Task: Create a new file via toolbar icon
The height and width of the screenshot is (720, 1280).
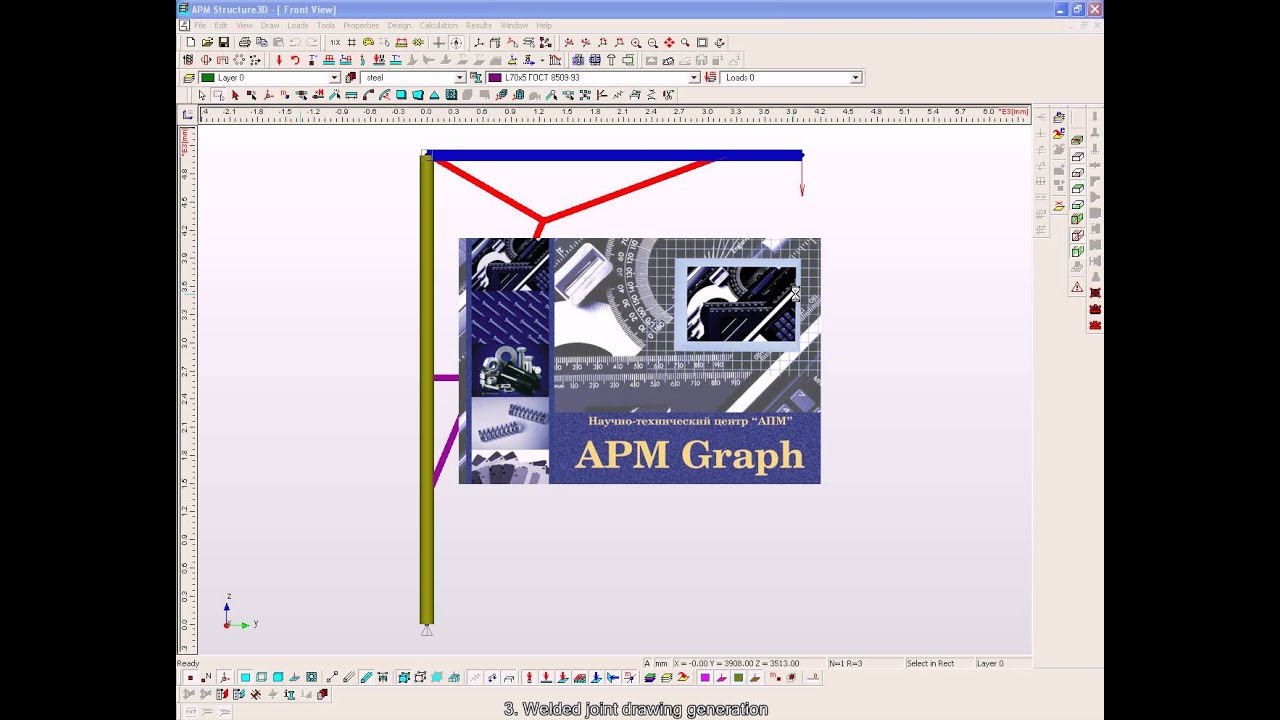Action: coord(189,42)
